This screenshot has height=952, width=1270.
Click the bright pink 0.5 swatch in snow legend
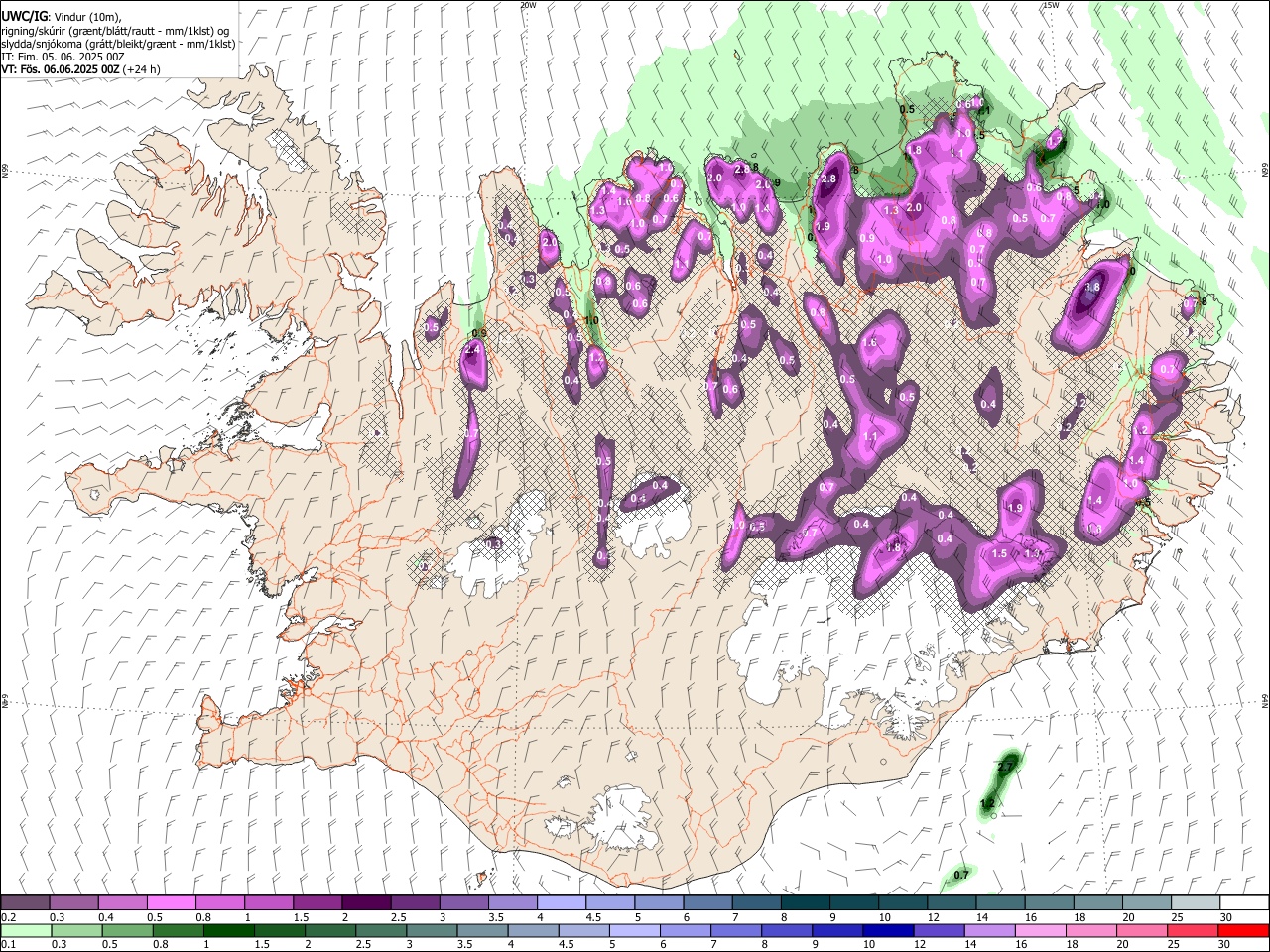[x=171, y=902]
